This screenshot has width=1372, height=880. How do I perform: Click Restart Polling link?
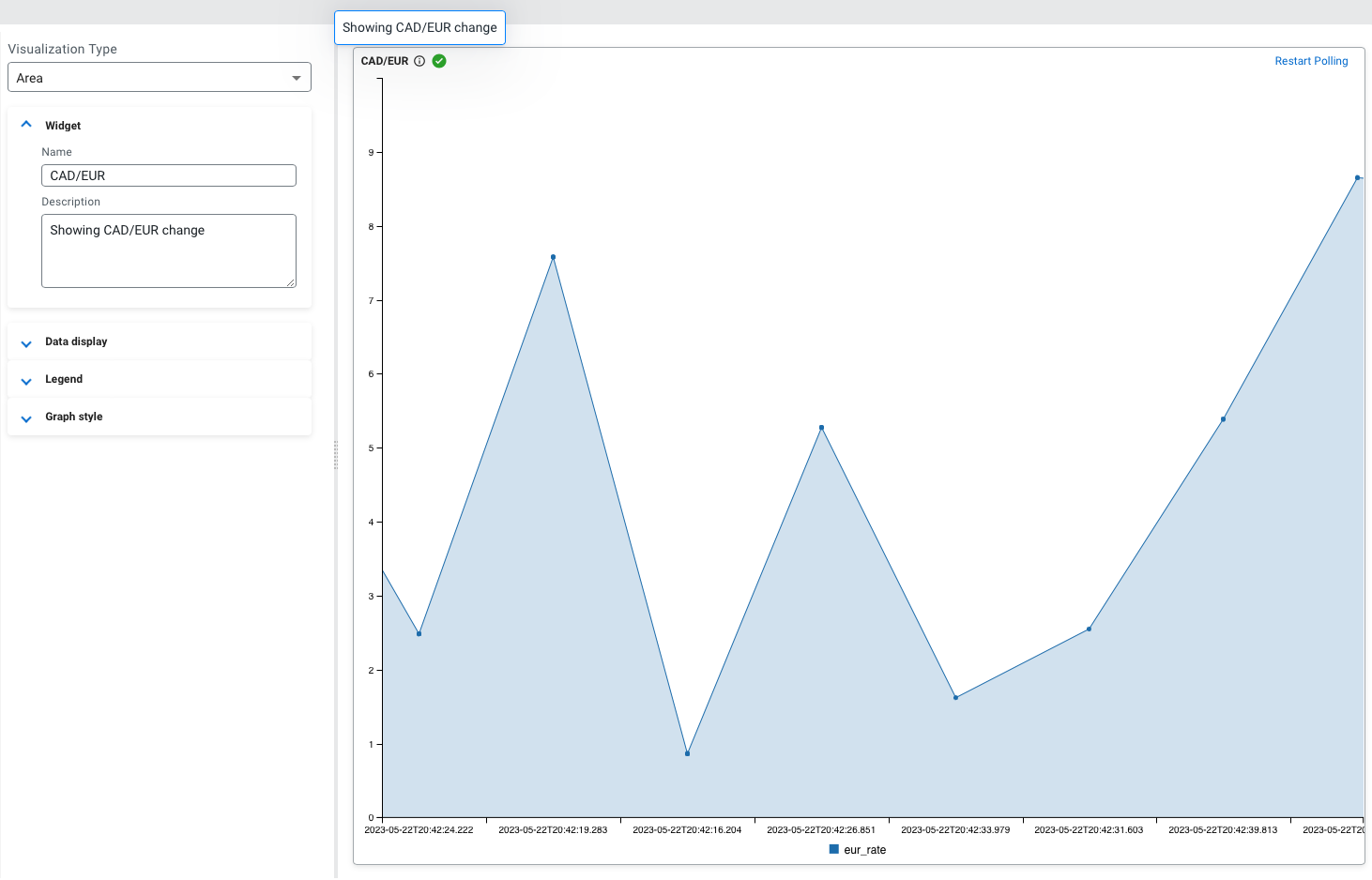(x=1310, y=61)
